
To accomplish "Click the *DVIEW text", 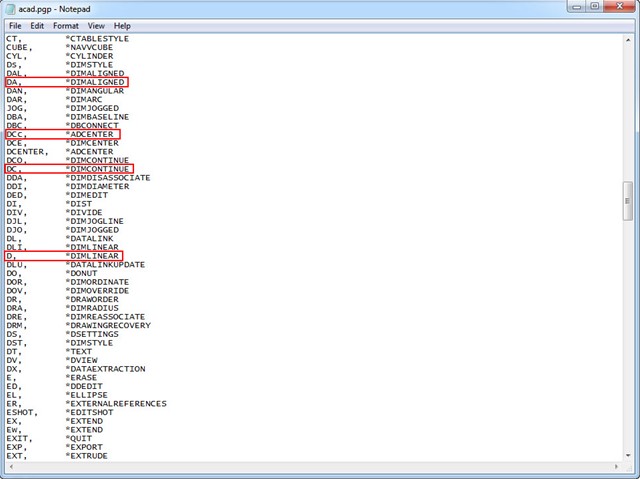I will pos(81,360).
